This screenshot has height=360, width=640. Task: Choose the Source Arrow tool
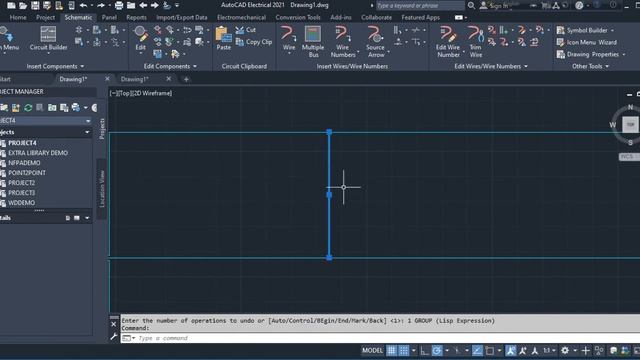[x=376, y=41]
